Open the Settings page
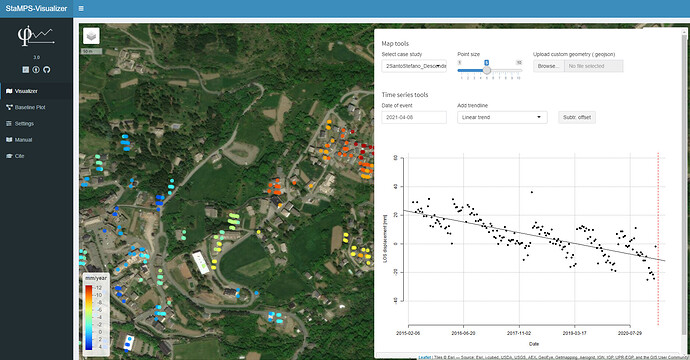The image size is (690, 360). pyautogui.click(x=37, y=124)
